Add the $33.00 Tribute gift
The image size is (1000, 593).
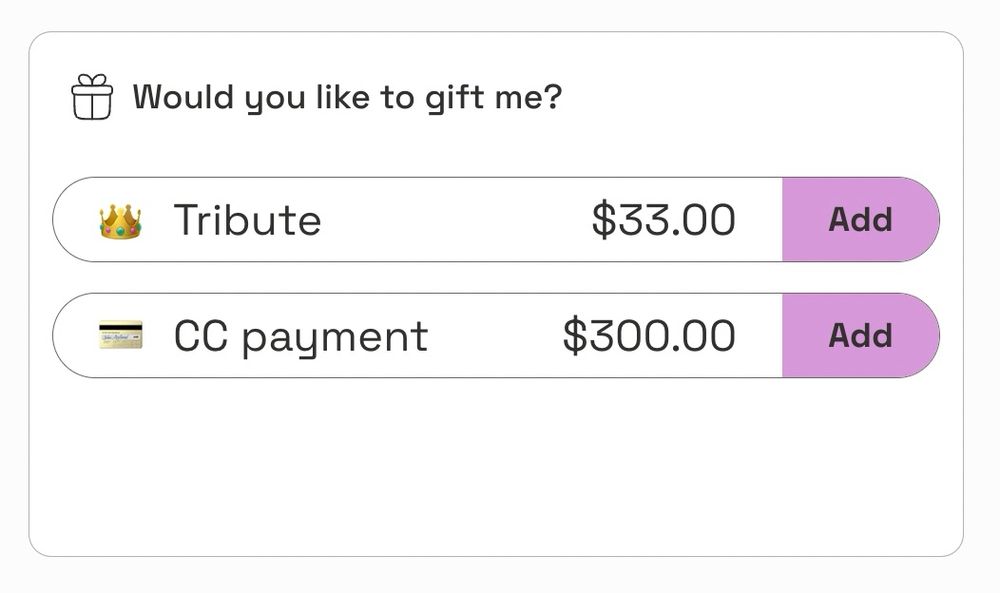[x=860, y=220]
